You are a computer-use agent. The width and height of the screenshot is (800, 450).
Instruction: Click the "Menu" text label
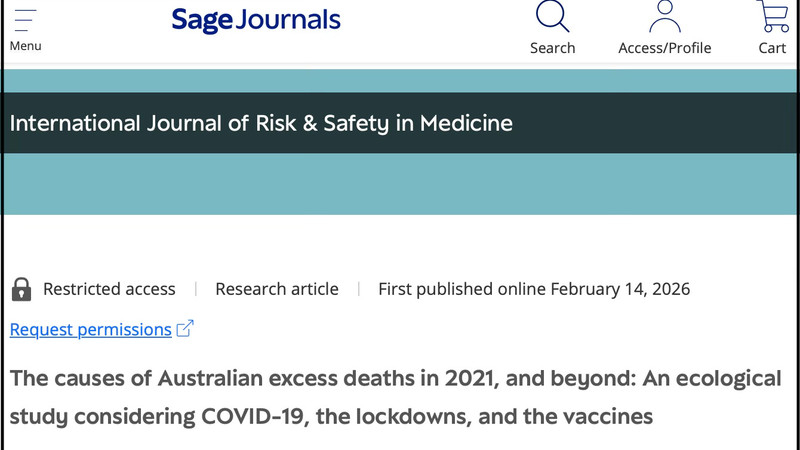click(x=25, y=46)
